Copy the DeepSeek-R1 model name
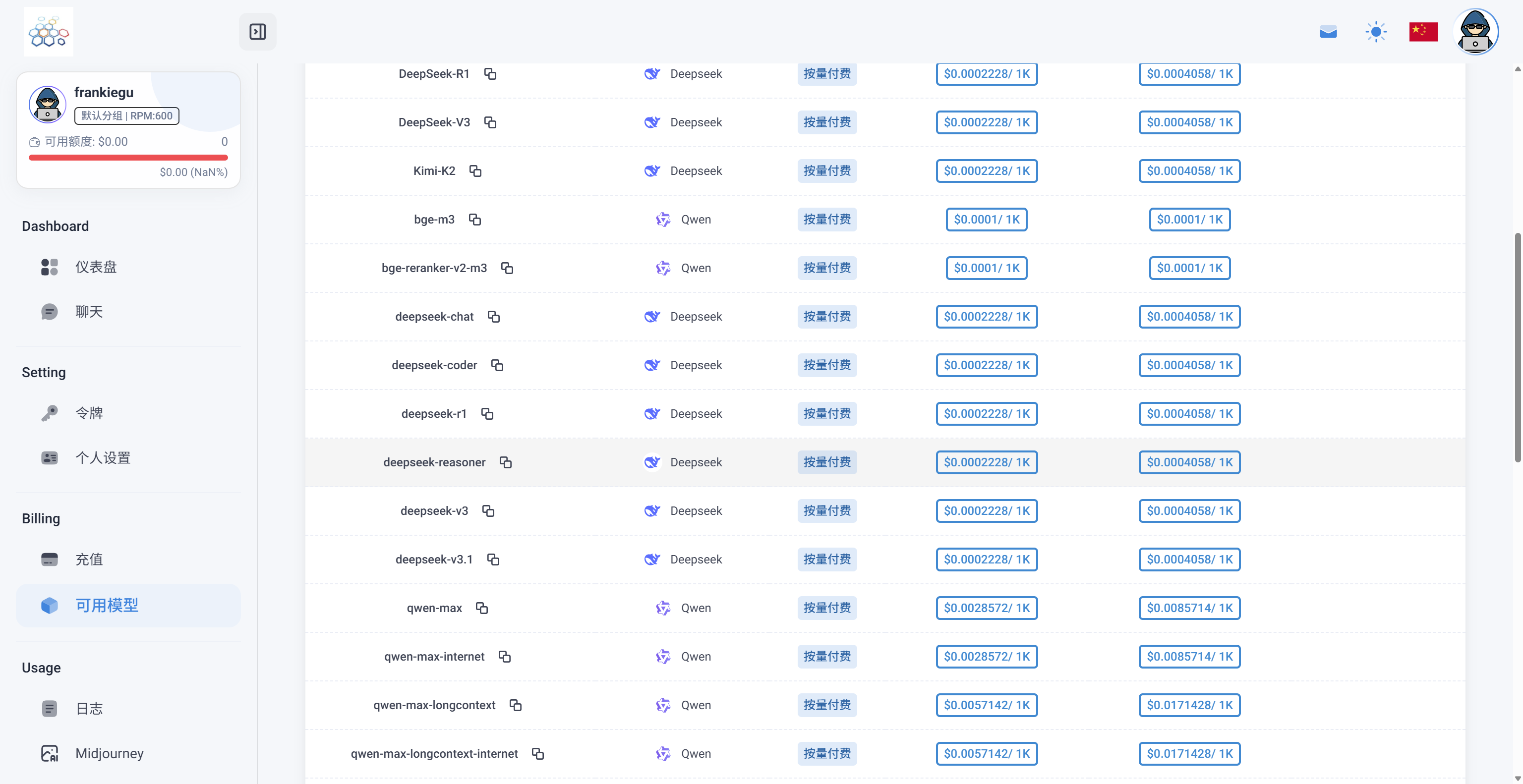Image resolution: width=1523 pixels, height=784 pixels. 490,74
